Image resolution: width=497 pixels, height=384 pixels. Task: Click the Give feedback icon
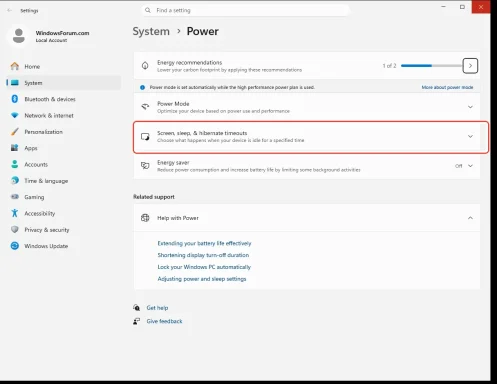point(136,321)
